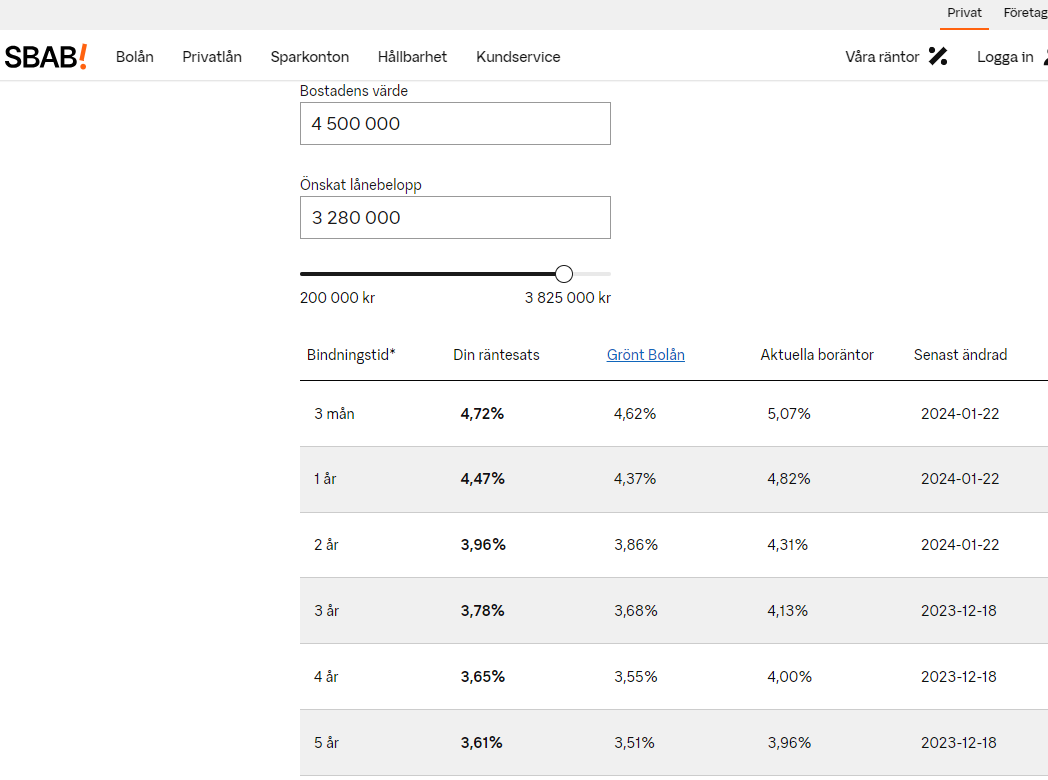Select the 3 år row label

point(326,610)
